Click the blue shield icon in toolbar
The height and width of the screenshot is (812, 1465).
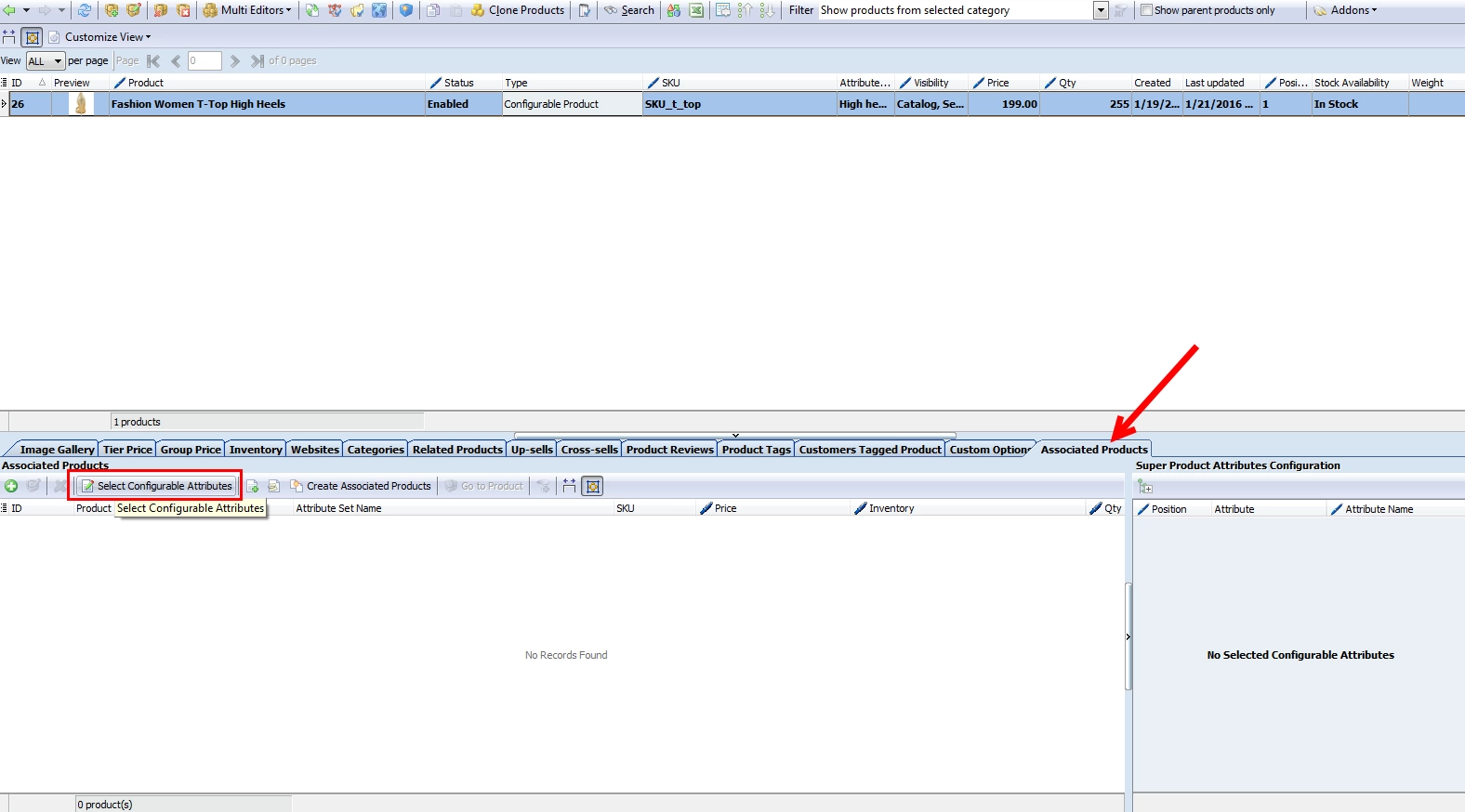coord(406,10)
